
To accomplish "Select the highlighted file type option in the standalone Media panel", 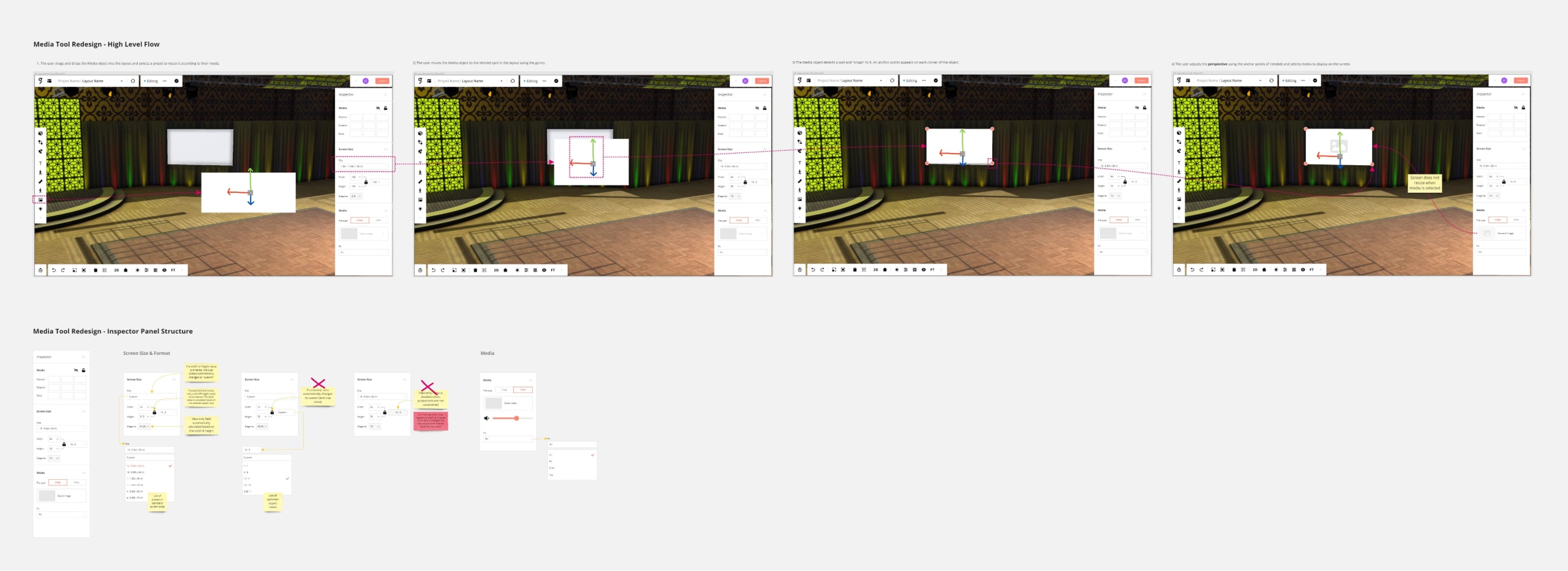I will point(523,390).
